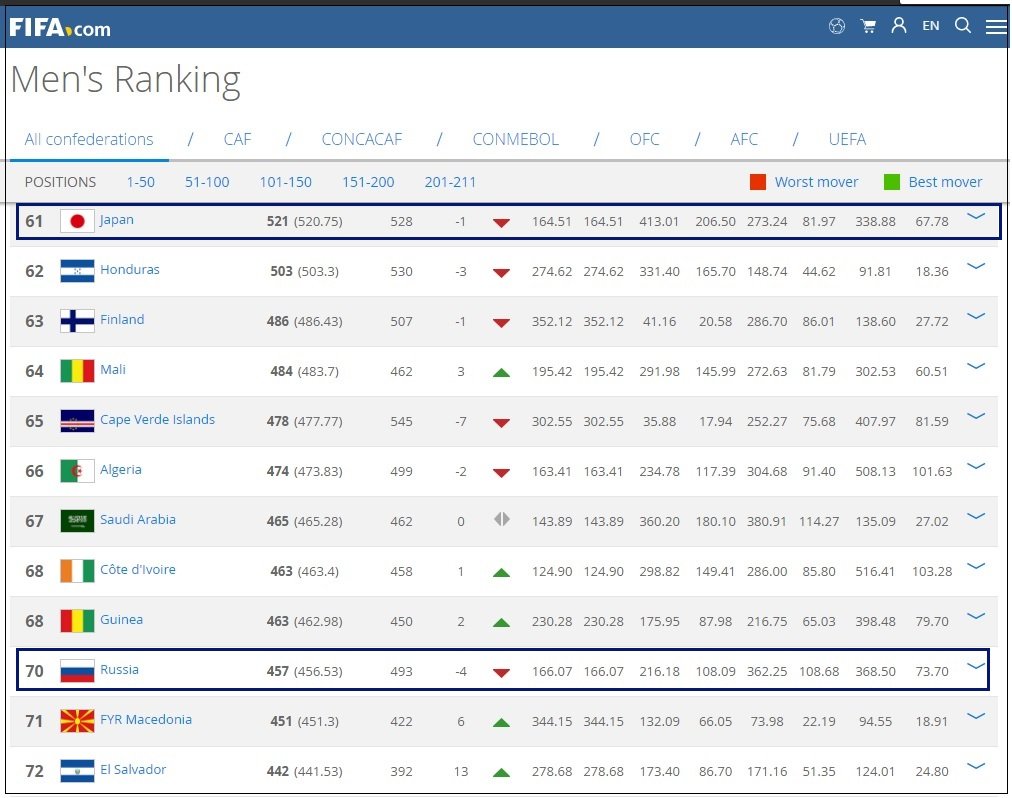Expand the Saudi Arabia row details

coord(976,516)
